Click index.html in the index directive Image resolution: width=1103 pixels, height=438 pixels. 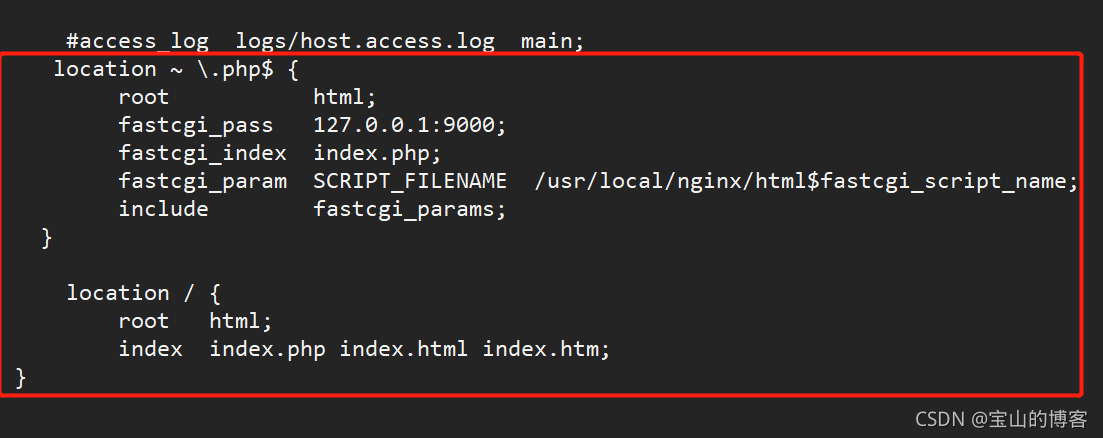click(404, 349)
